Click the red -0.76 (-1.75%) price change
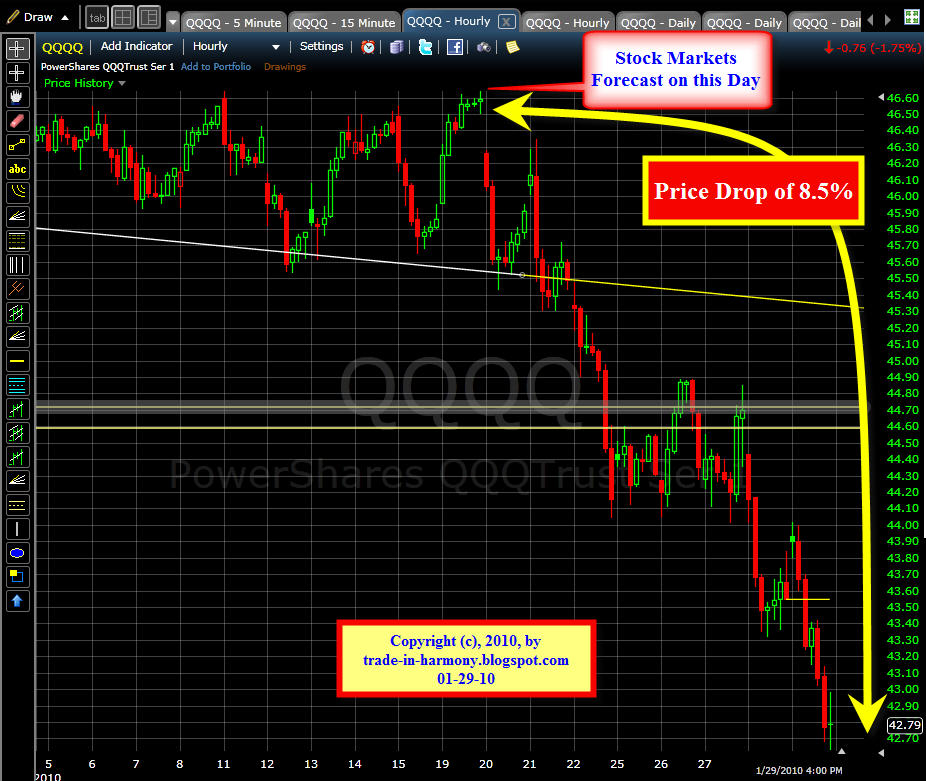This screenshot has width=926, height=781. [x=872, y=48]
